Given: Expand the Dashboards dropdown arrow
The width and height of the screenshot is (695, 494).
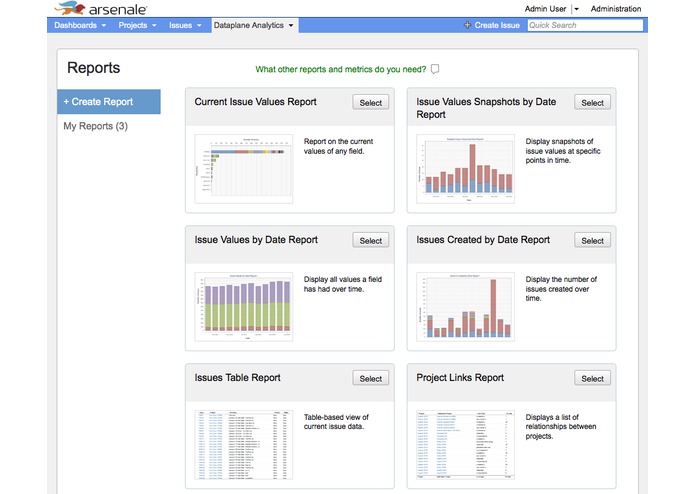Looking at the screenshot, I should point(104,26).
